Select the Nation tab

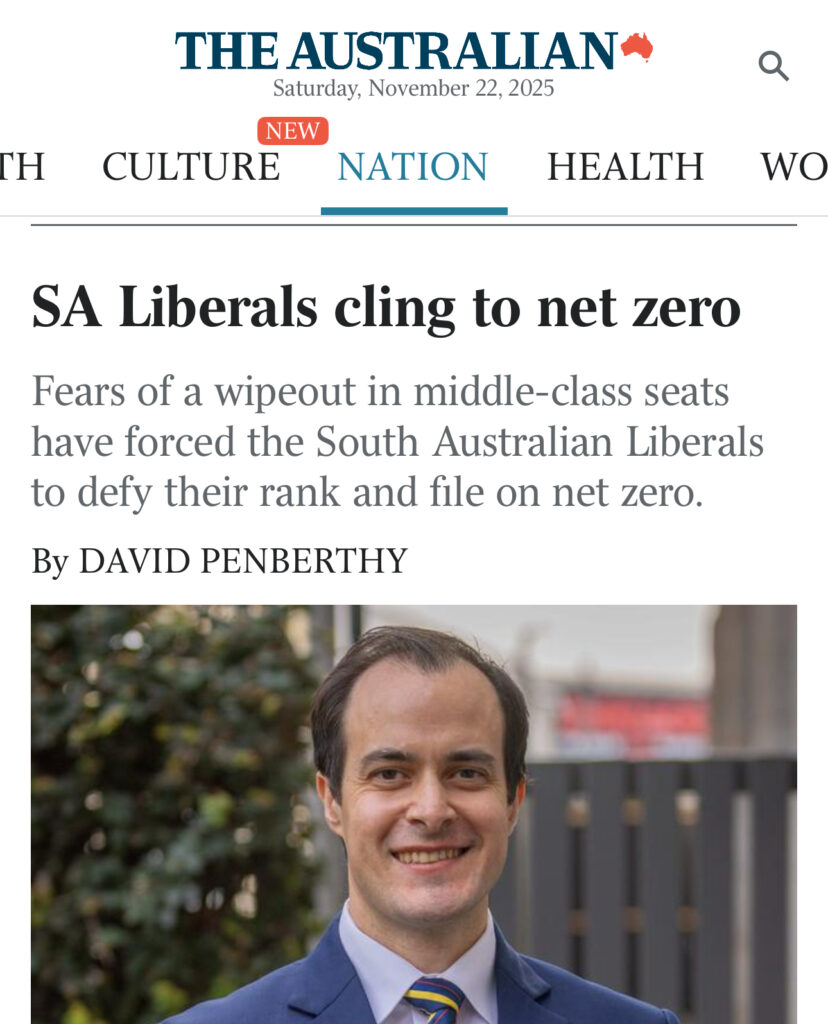point(413,167)
